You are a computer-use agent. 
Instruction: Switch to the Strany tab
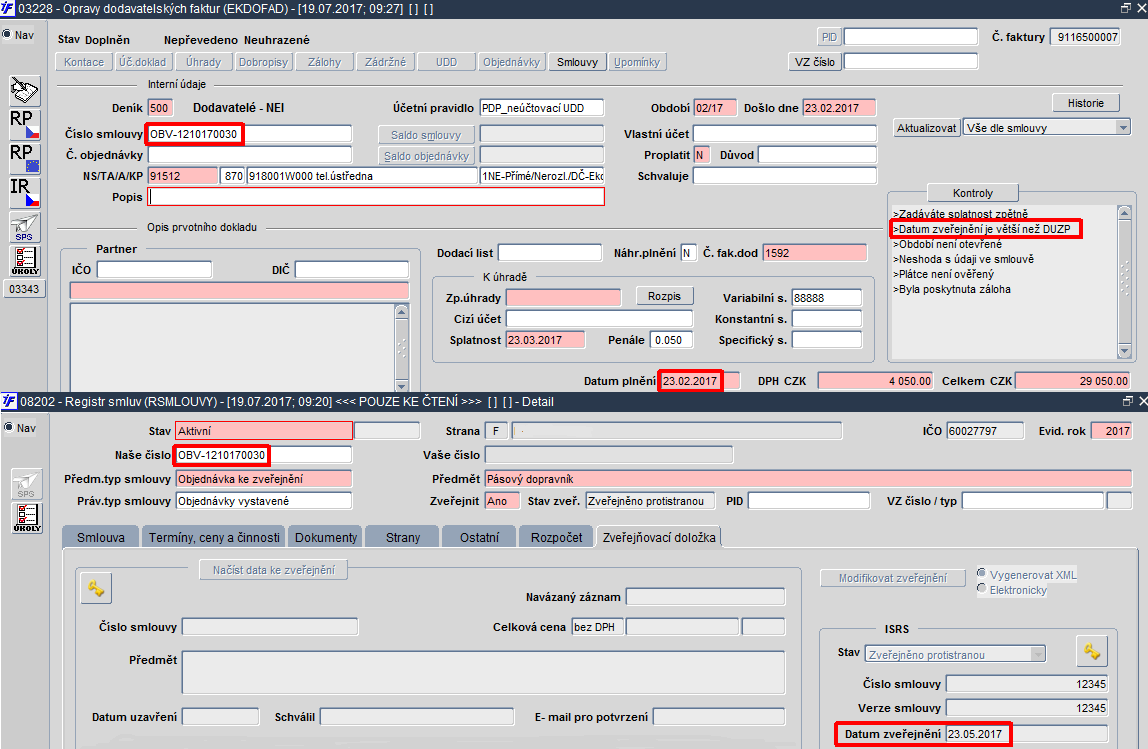coord(403,537)
